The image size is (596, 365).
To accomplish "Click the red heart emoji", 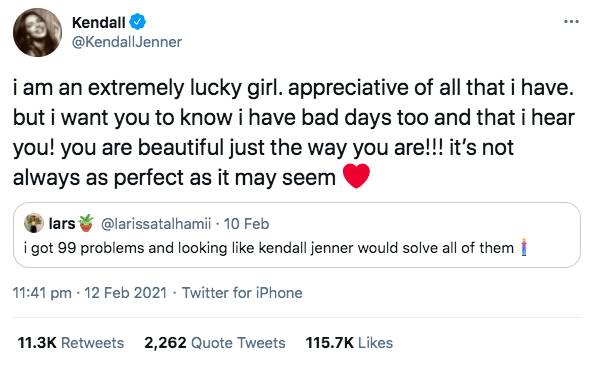I will tap(356, 176).
